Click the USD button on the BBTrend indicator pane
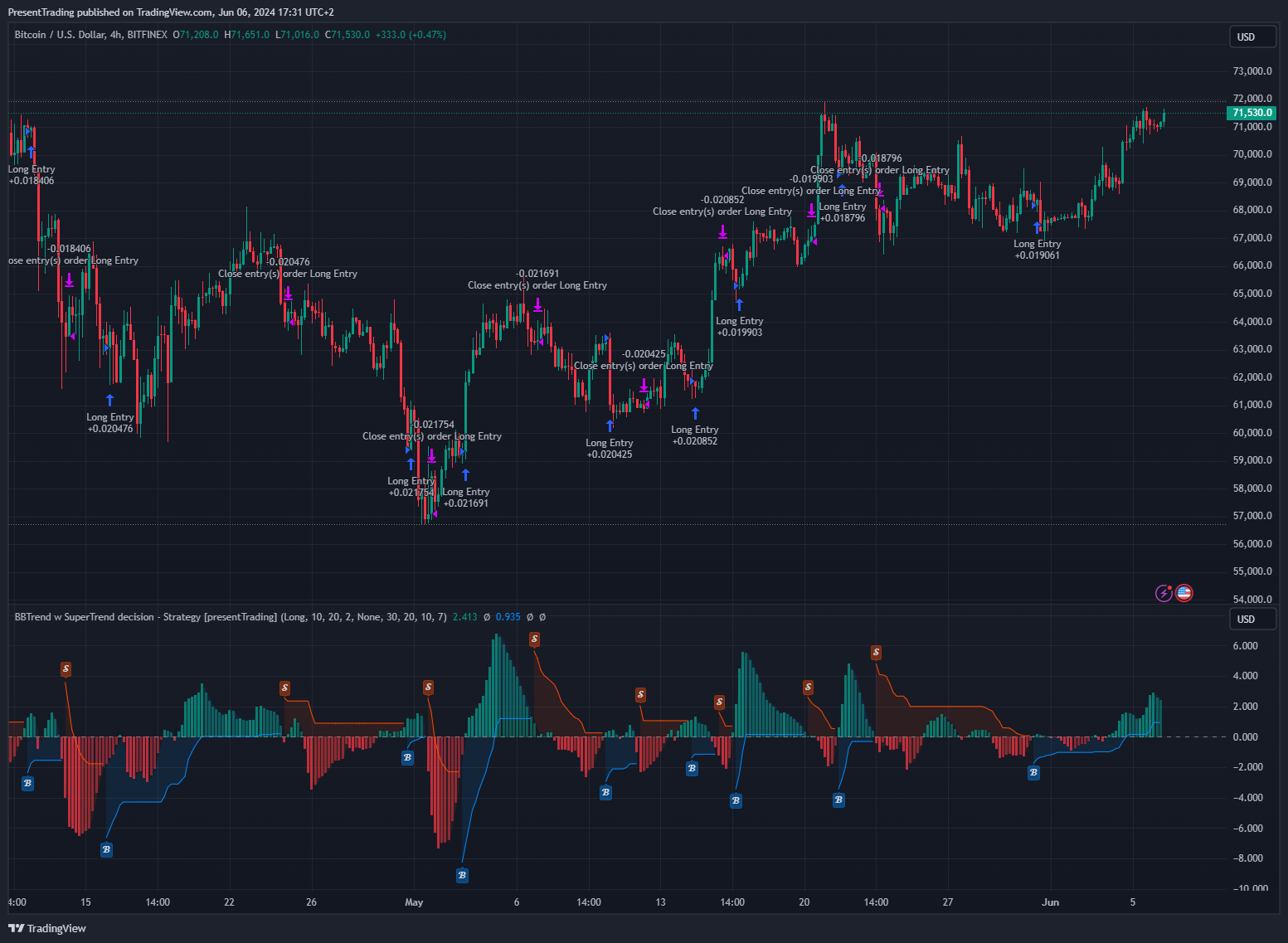1288x943 pixels. click(1252, 619)
